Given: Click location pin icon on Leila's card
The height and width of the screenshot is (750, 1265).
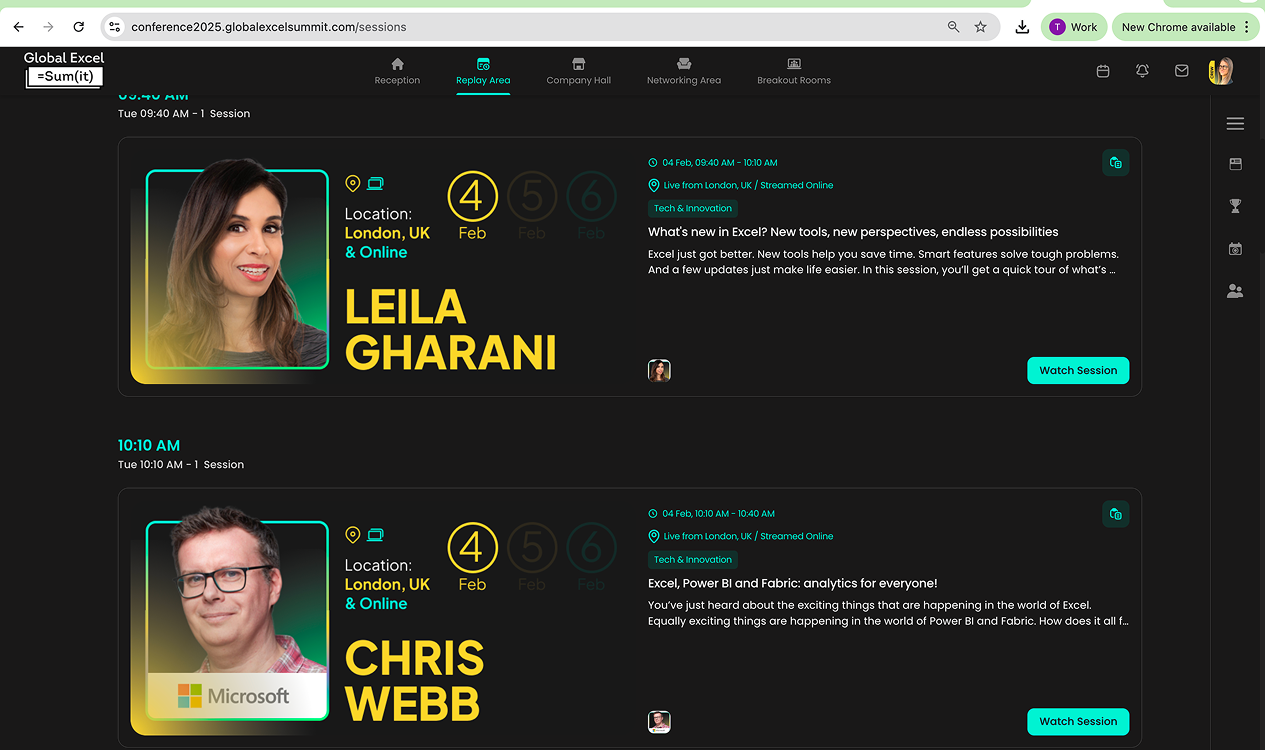Looking at the screenshot, I should click(352, 183).
